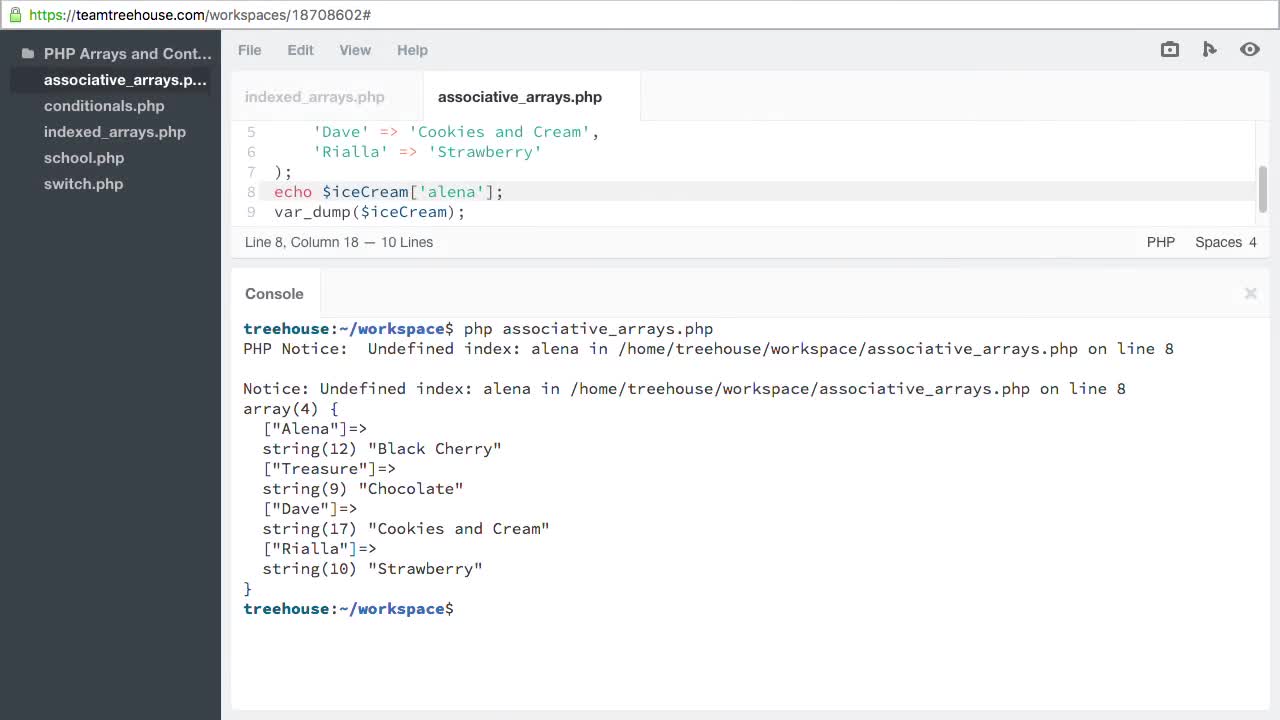
Task: Select the associative_arrays.php editor tab
Action: point(519,97)
